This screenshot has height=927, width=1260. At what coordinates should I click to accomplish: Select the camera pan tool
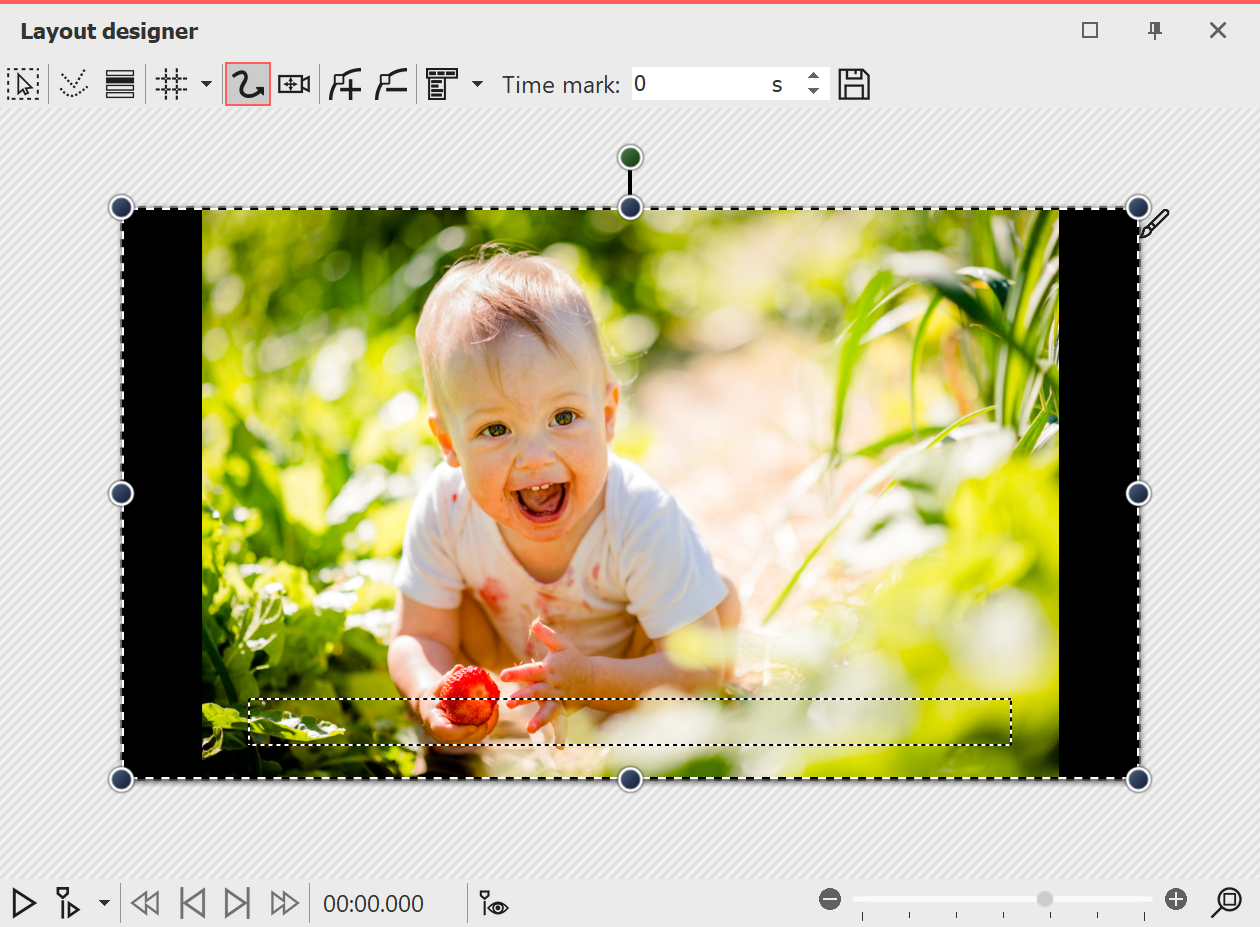tap(292, 84)
